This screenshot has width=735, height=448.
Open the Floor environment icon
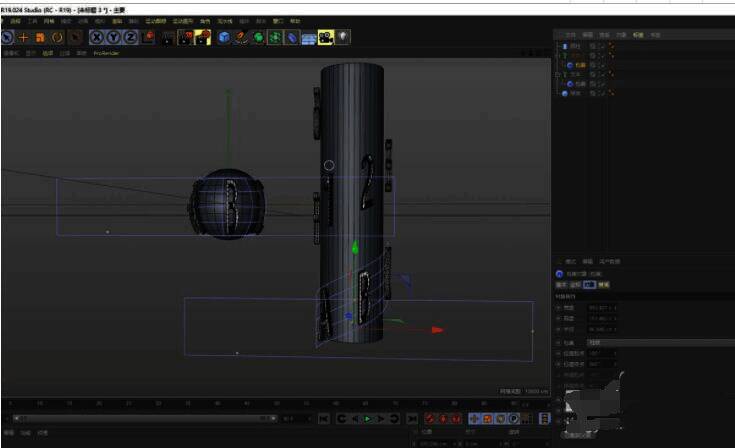click(x=308, y=37)
